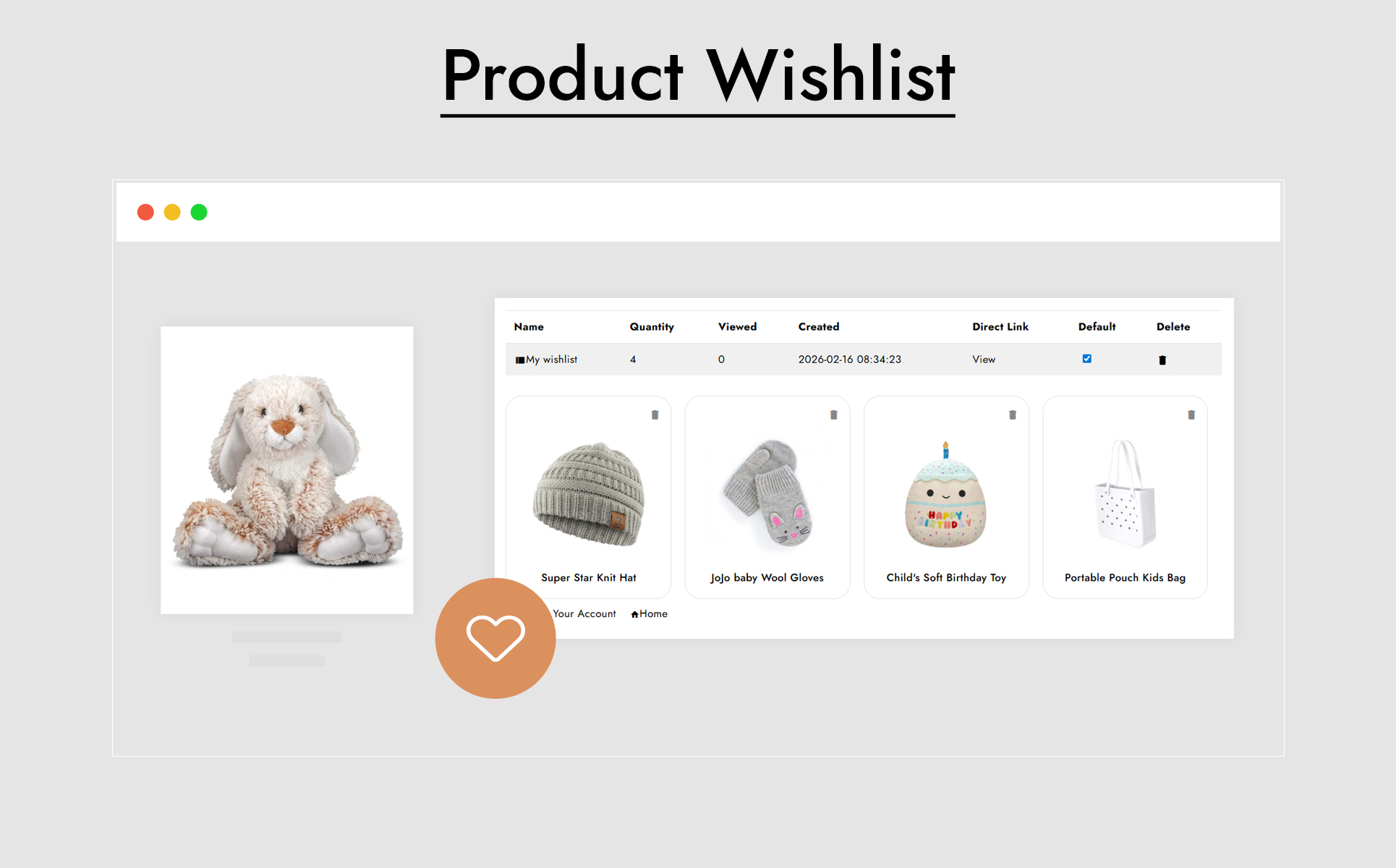Go to Your Account link
This screenshot has height=868, width=1396.
(584, 613)
